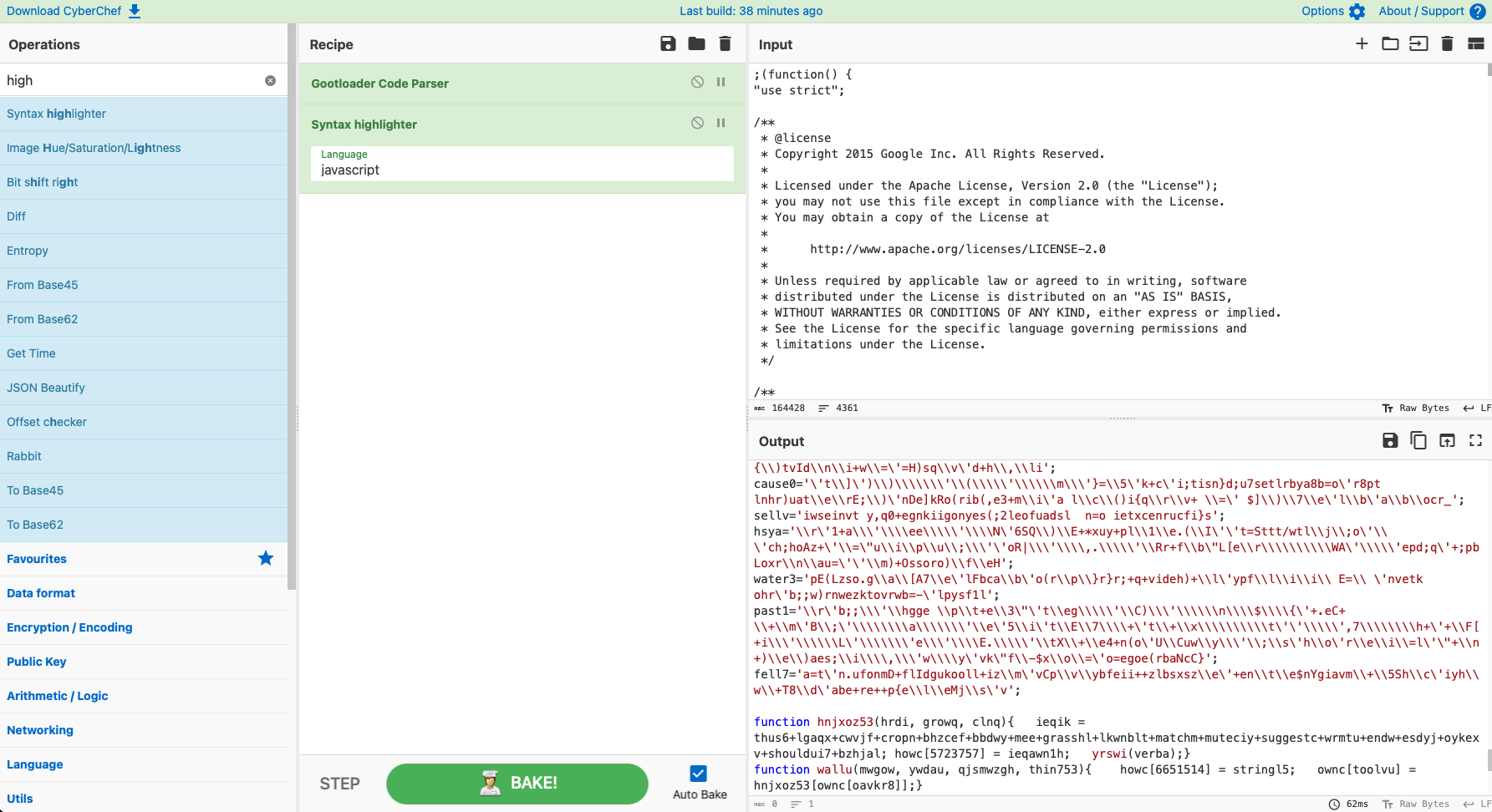
Task: Maximise the output pane
Action: tap(1475, 440)
